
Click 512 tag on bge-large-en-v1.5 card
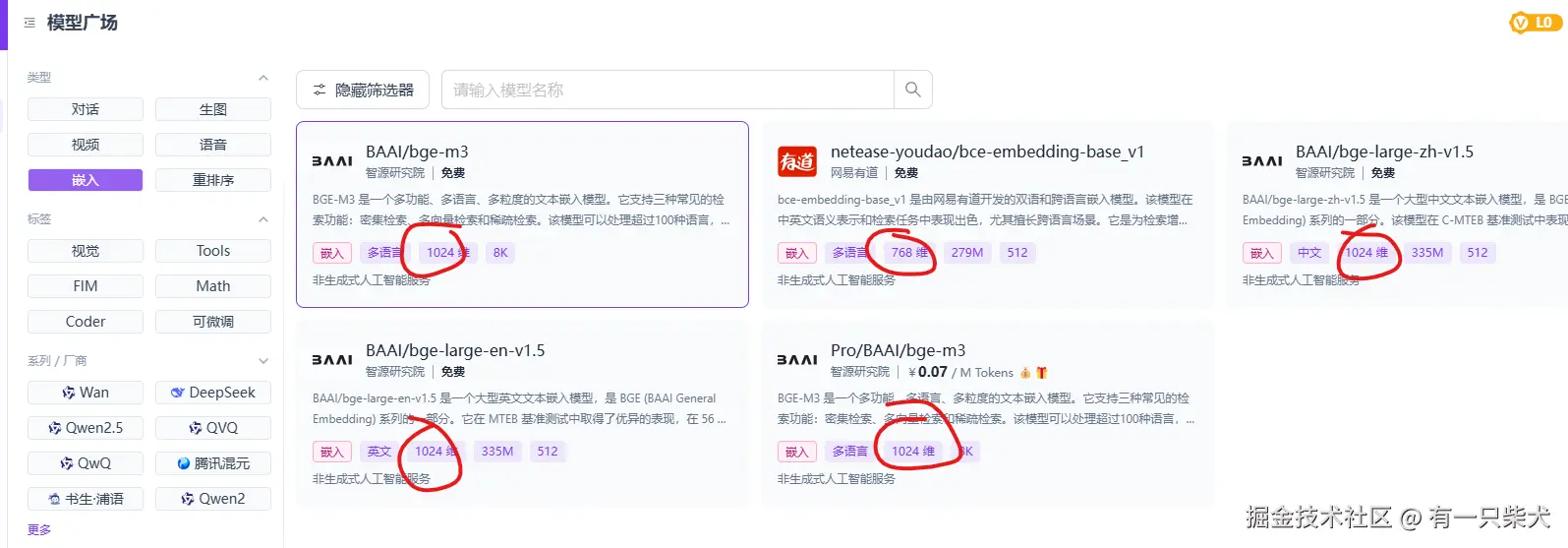[x=548, y=452]
